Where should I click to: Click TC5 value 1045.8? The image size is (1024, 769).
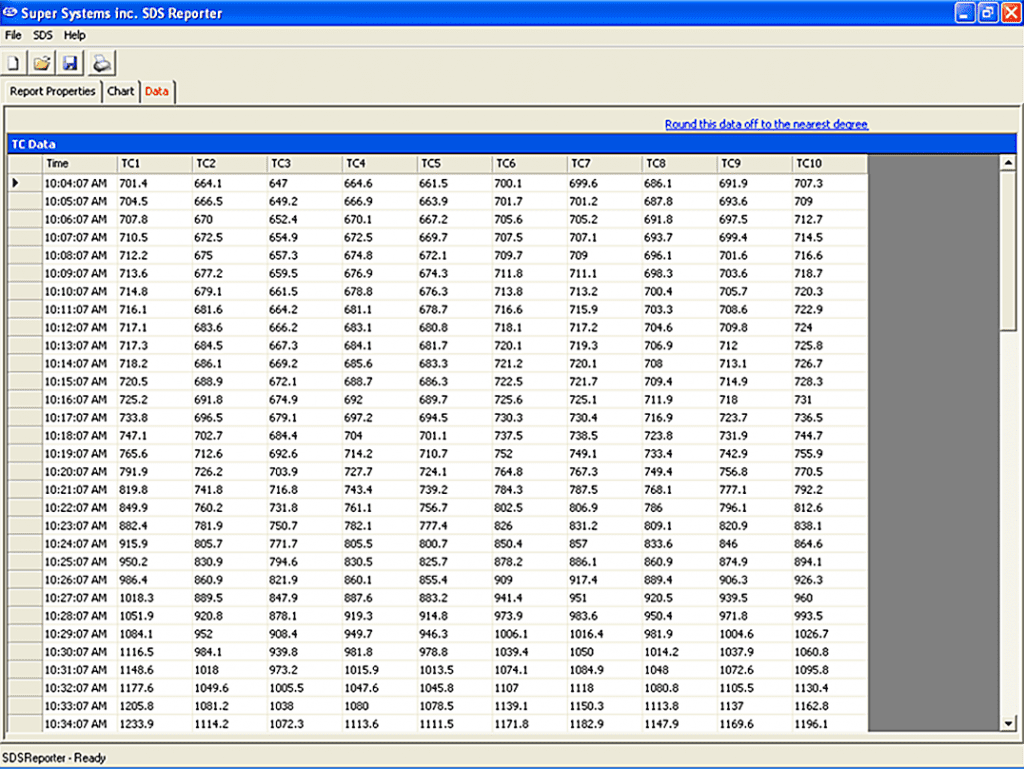[437, 687]
